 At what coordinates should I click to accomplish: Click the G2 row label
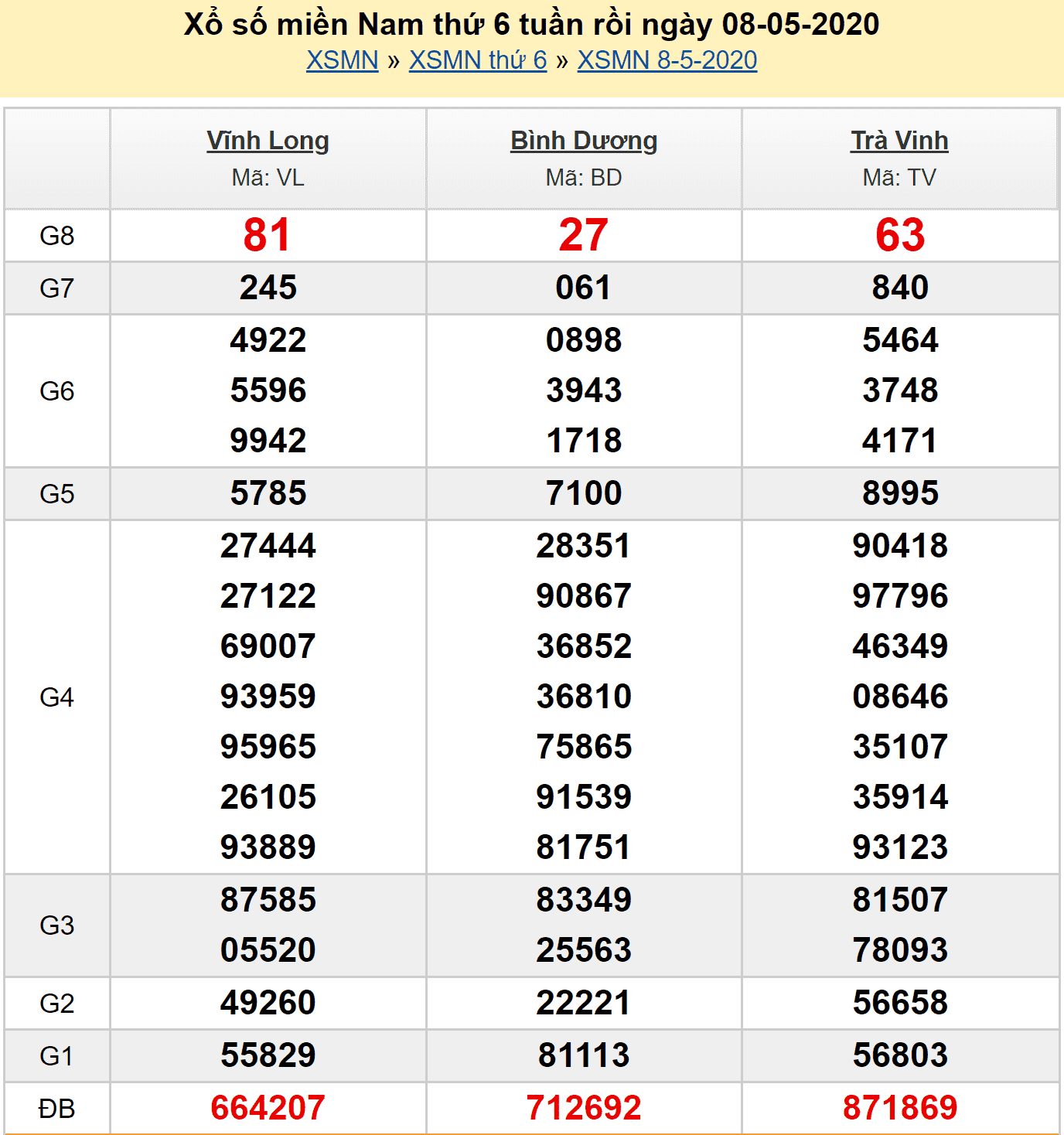(57, 1004)
